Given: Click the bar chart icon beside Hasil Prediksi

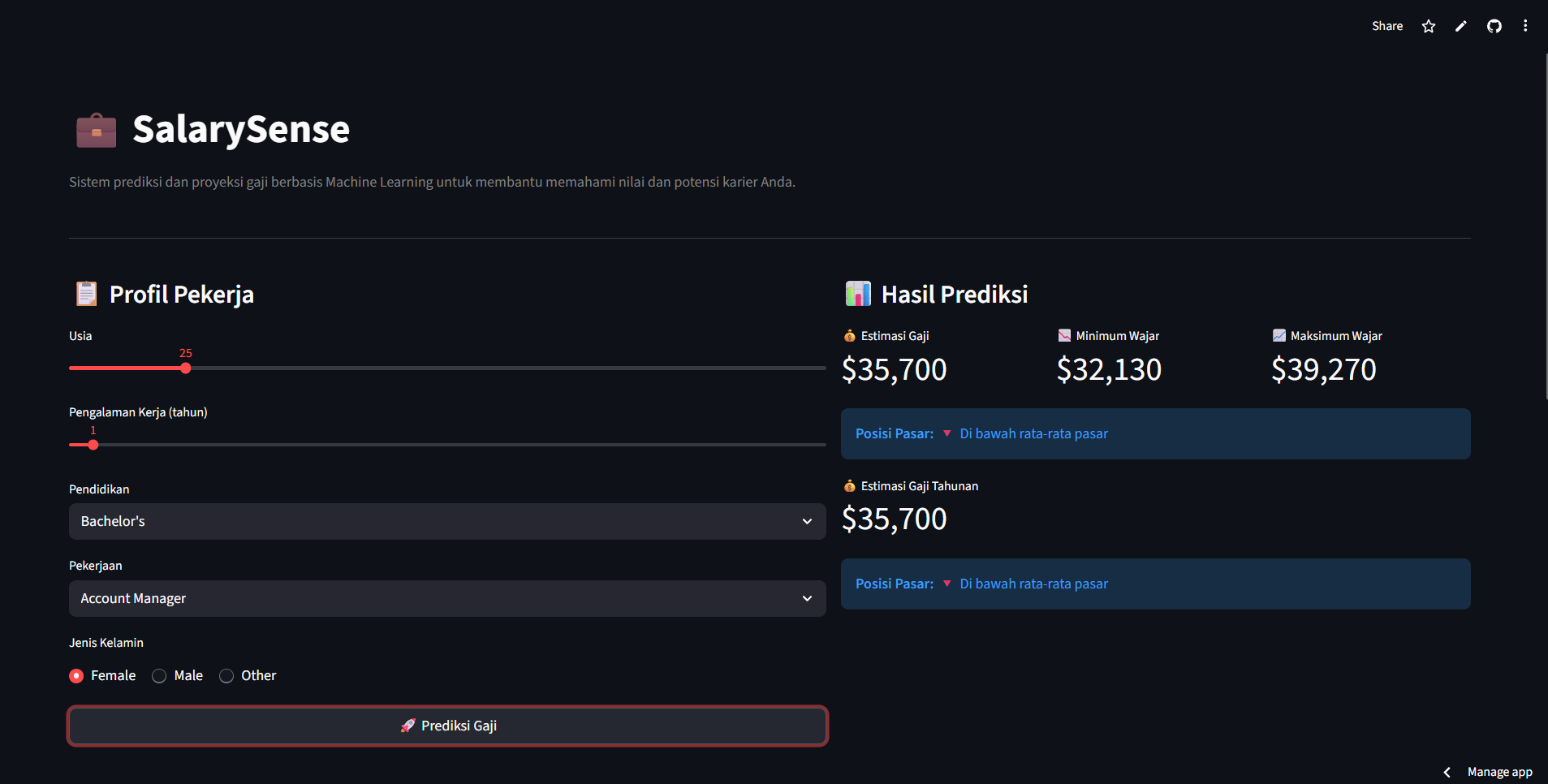Looking at the screenshot, I should (857, 294).
